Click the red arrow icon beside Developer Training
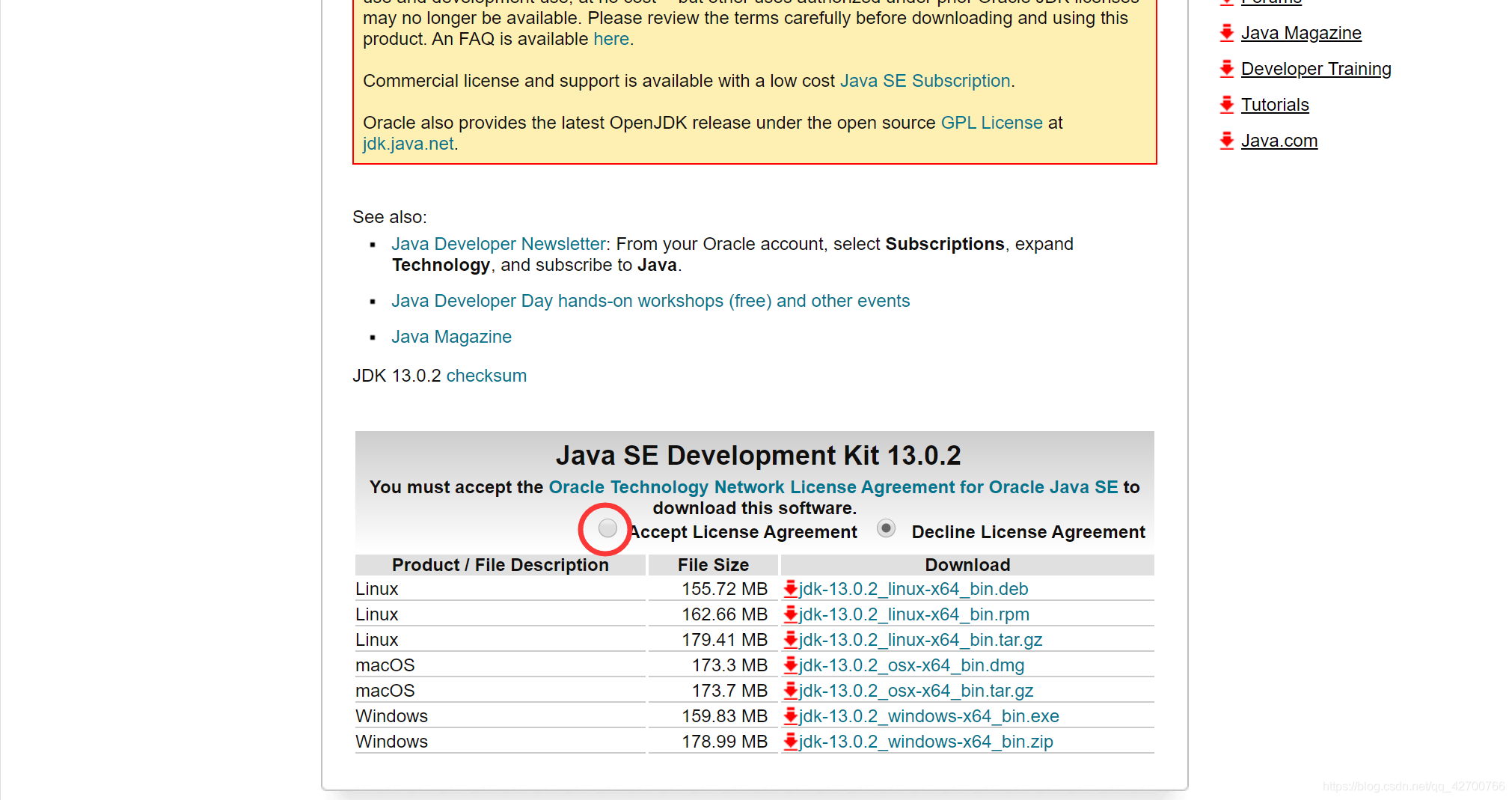This screenshot has width=1512, height=800. click(x=1227, y=69)
